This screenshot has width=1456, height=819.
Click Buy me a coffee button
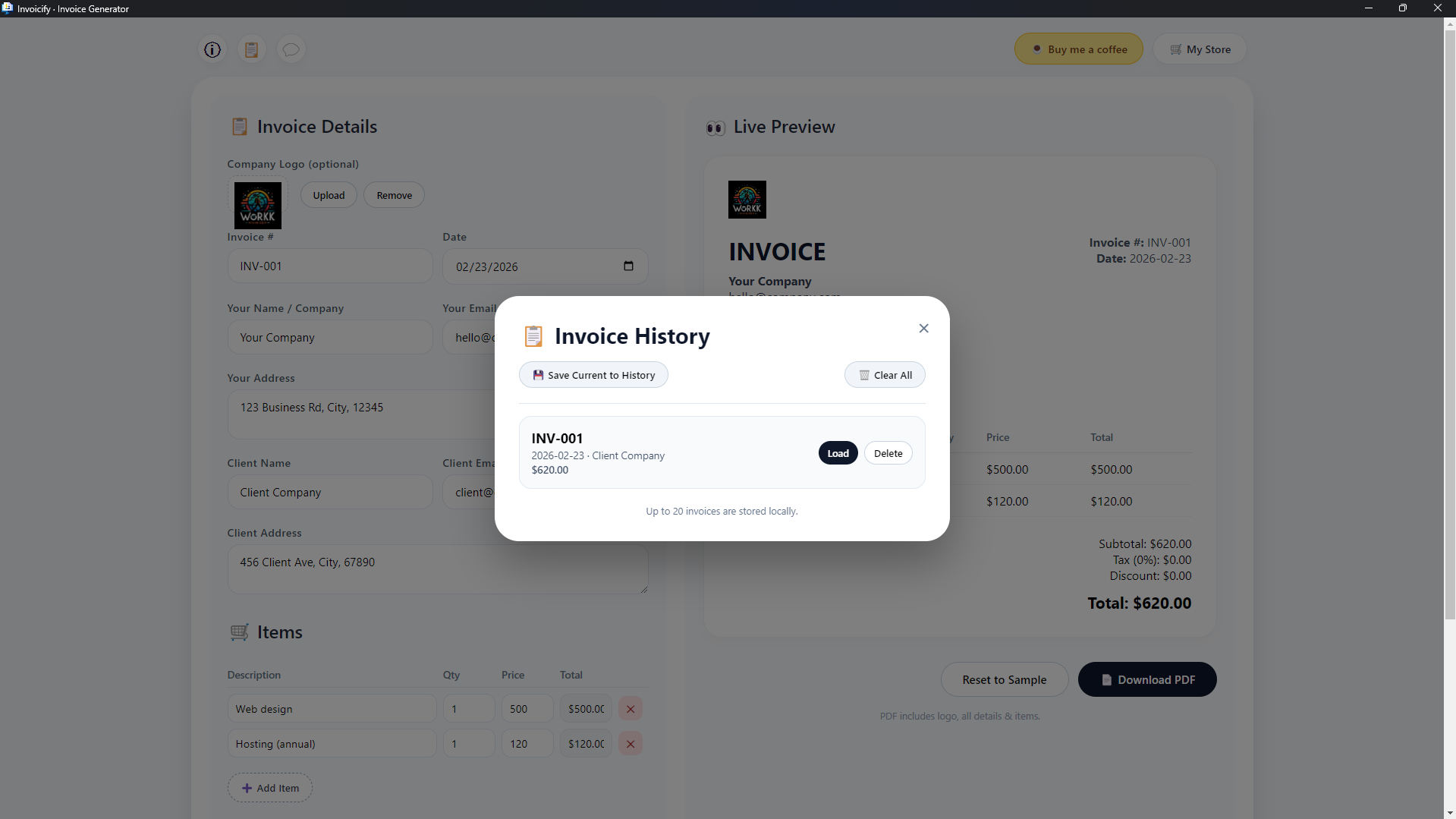(1079, 49)
